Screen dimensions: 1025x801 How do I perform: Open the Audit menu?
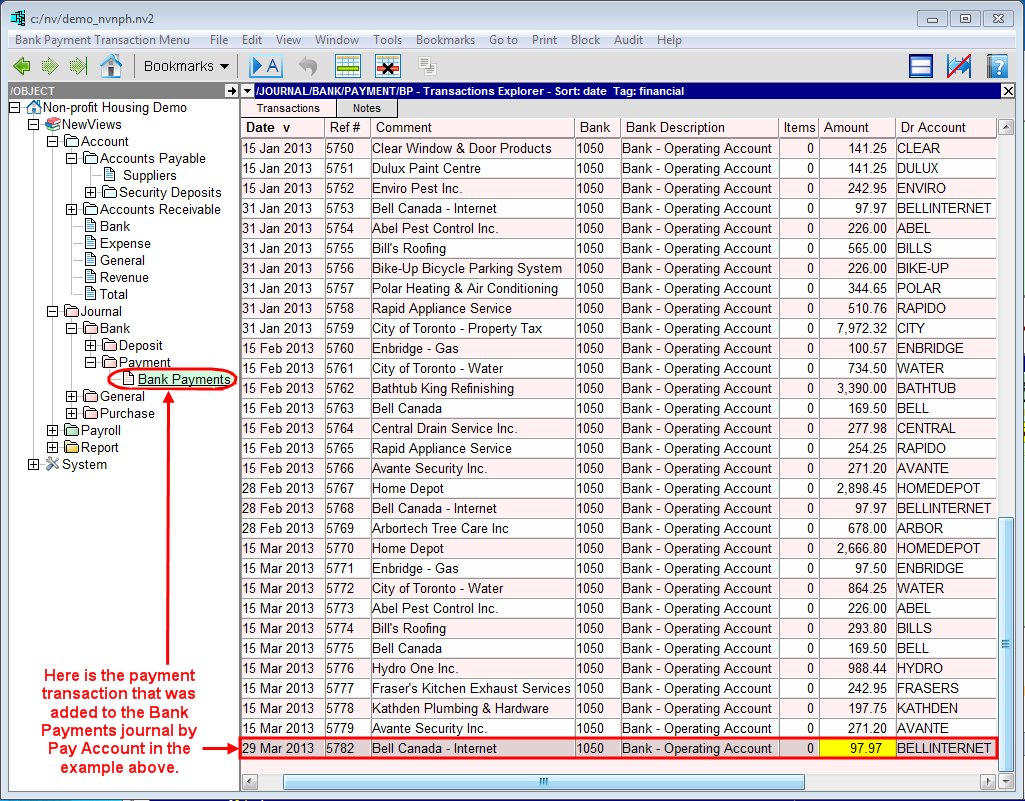click(x=628, y=40)
